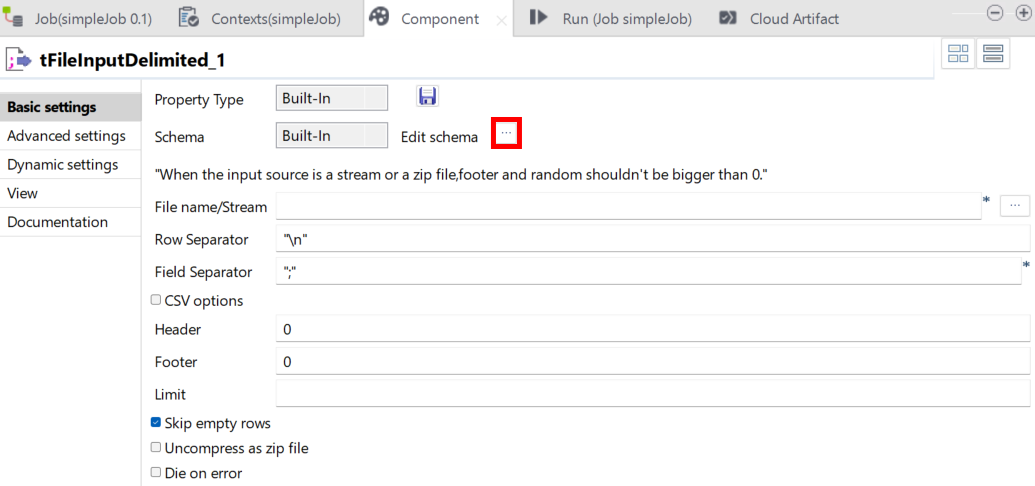Open Dynamic settings section
This screenshot has width=1035, height=486.
coord(62,165)
